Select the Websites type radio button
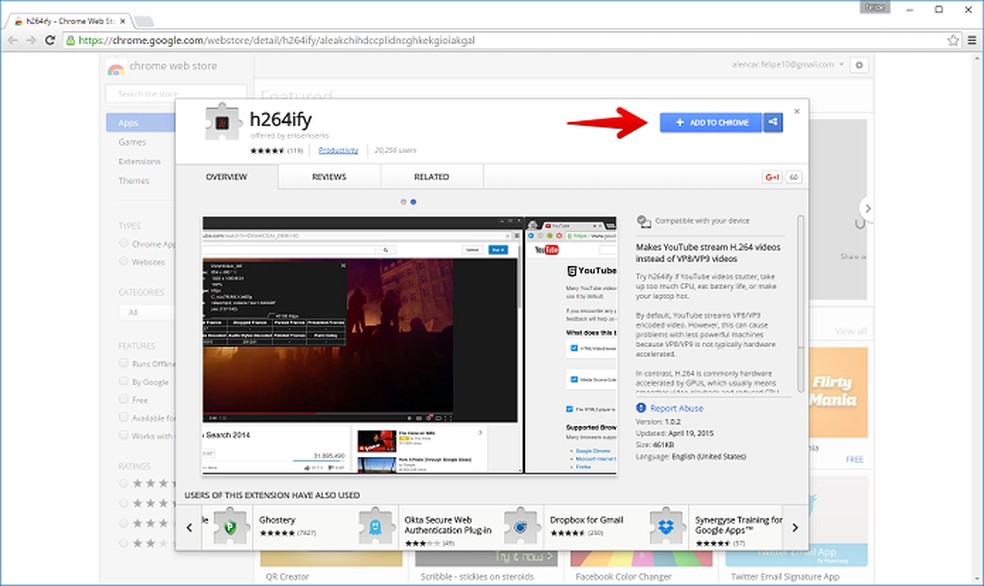Viewport: 984px width, 586px height. click(x=124, y=261)
